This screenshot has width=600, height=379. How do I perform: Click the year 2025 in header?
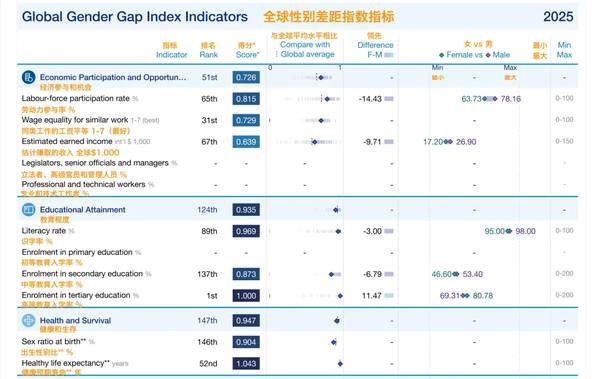tap(558, 16)
